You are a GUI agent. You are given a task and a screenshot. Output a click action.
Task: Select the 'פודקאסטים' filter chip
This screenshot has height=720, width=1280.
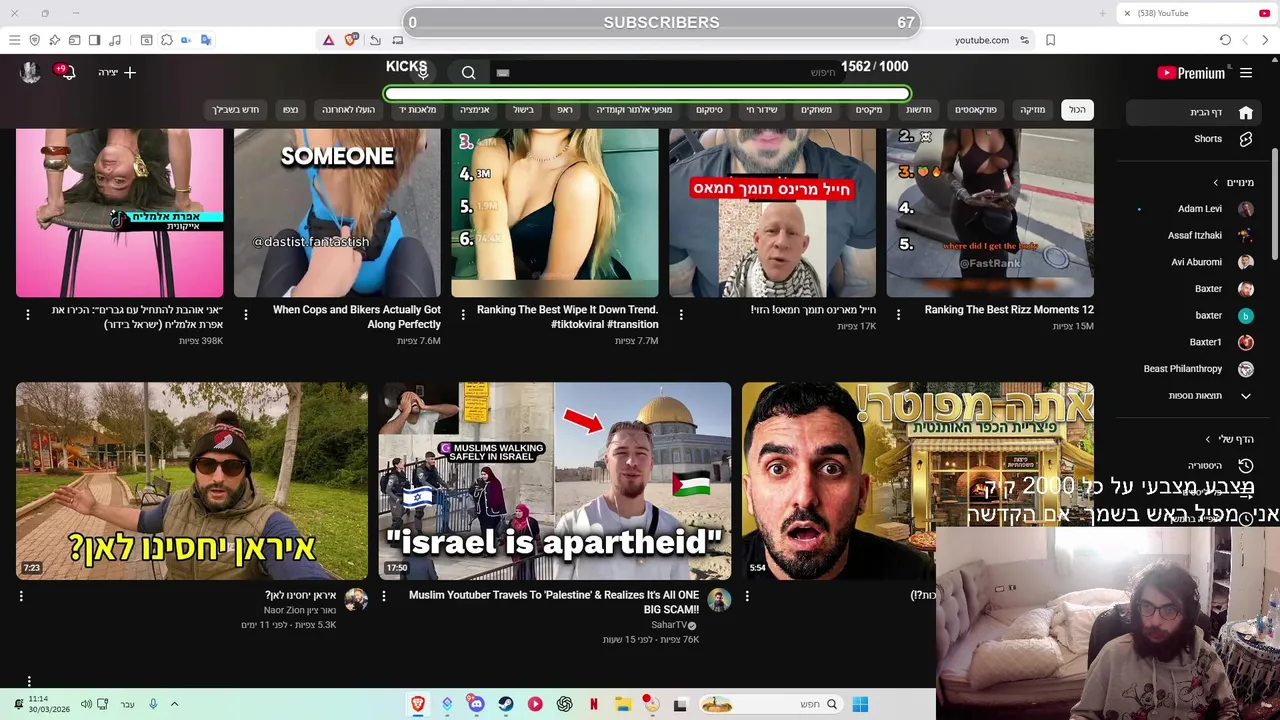[x=975, y=110]
